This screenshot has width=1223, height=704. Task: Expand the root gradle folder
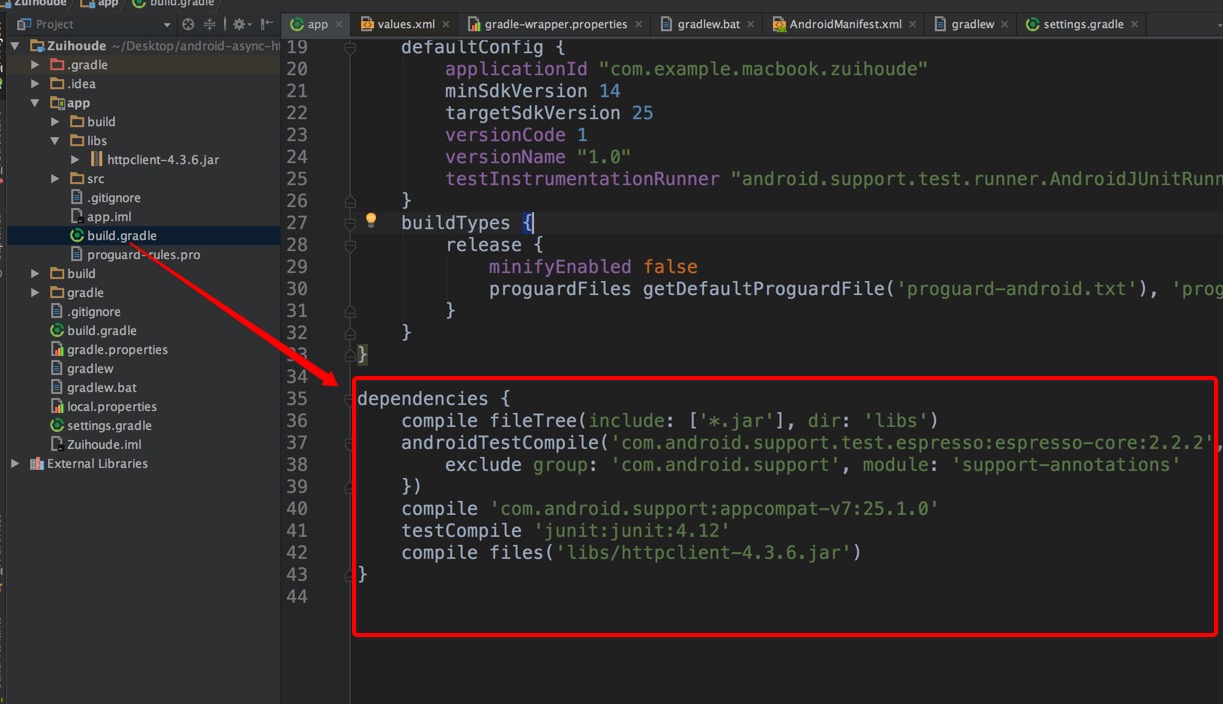35,293
